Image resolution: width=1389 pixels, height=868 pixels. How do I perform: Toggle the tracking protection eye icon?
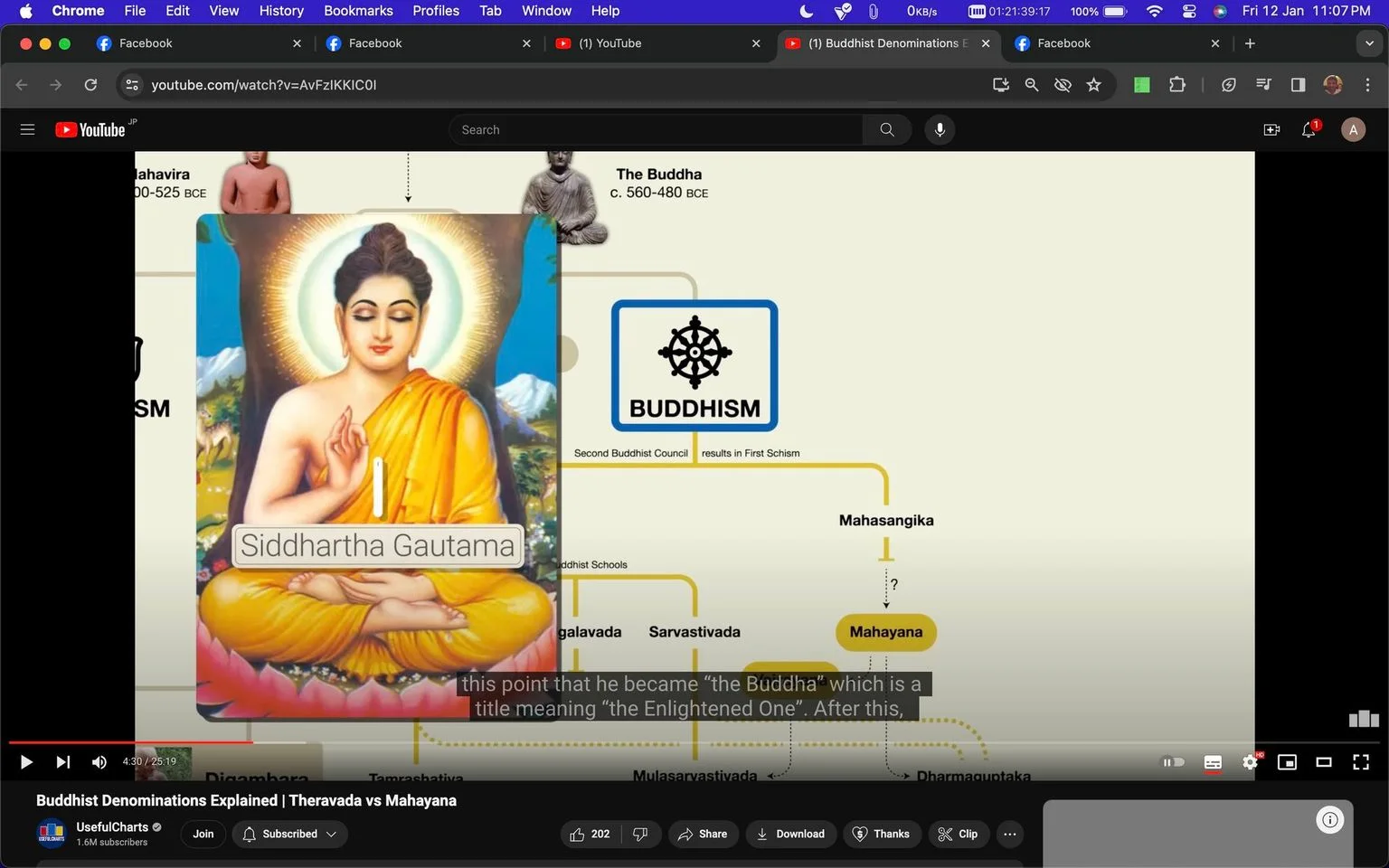1063,85
